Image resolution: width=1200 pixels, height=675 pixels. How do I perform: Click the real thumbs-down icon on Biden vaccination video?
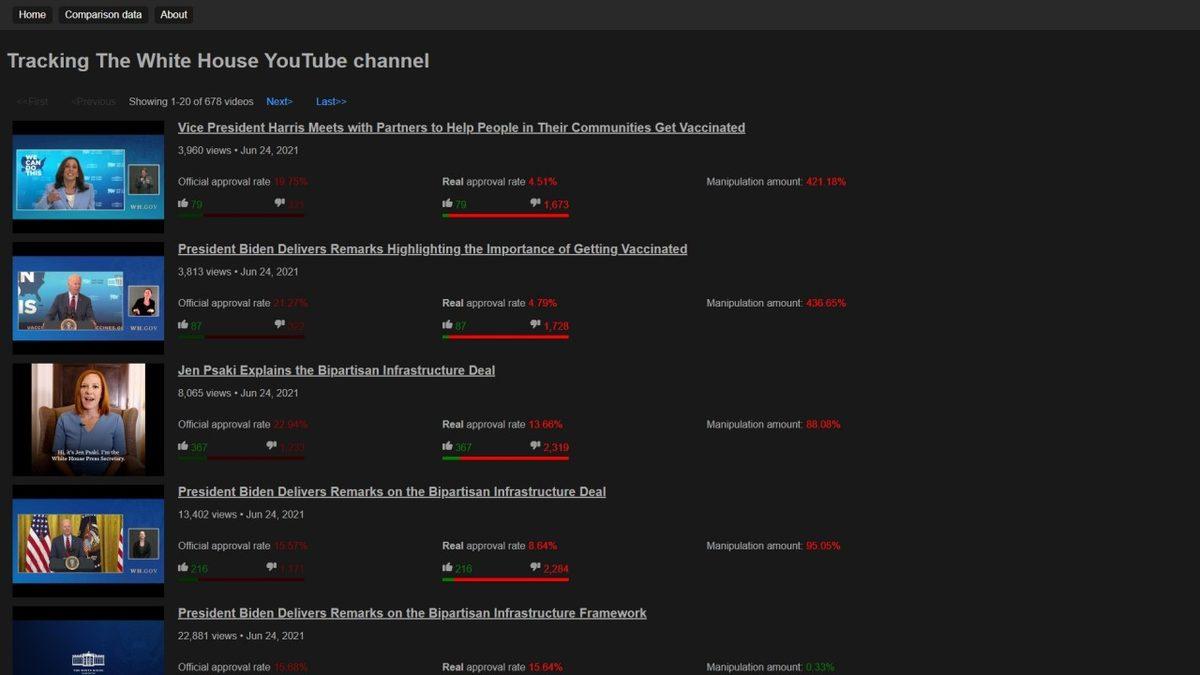coord(534,325)
